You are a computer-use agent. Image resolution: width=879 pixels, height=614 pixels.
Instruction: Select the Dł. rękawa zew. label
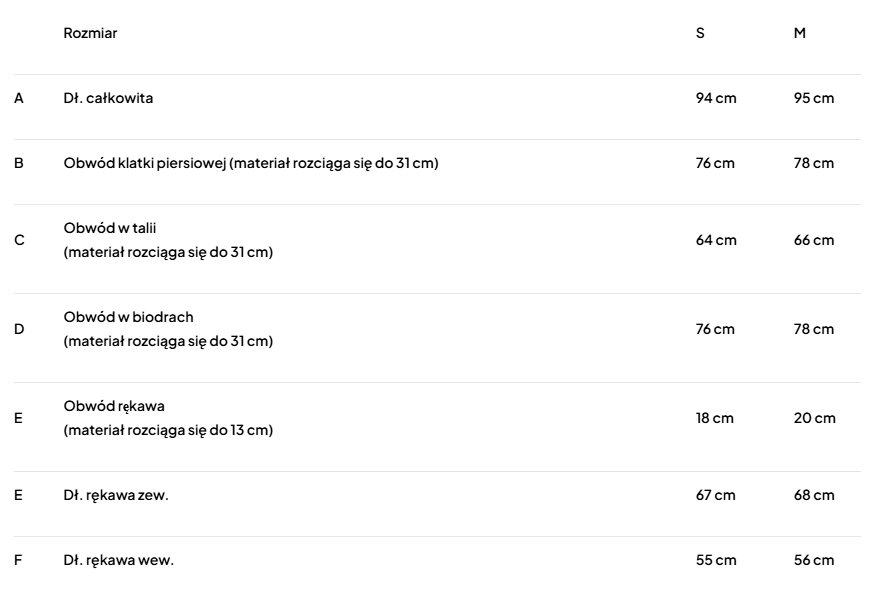[x=116, y=495]
